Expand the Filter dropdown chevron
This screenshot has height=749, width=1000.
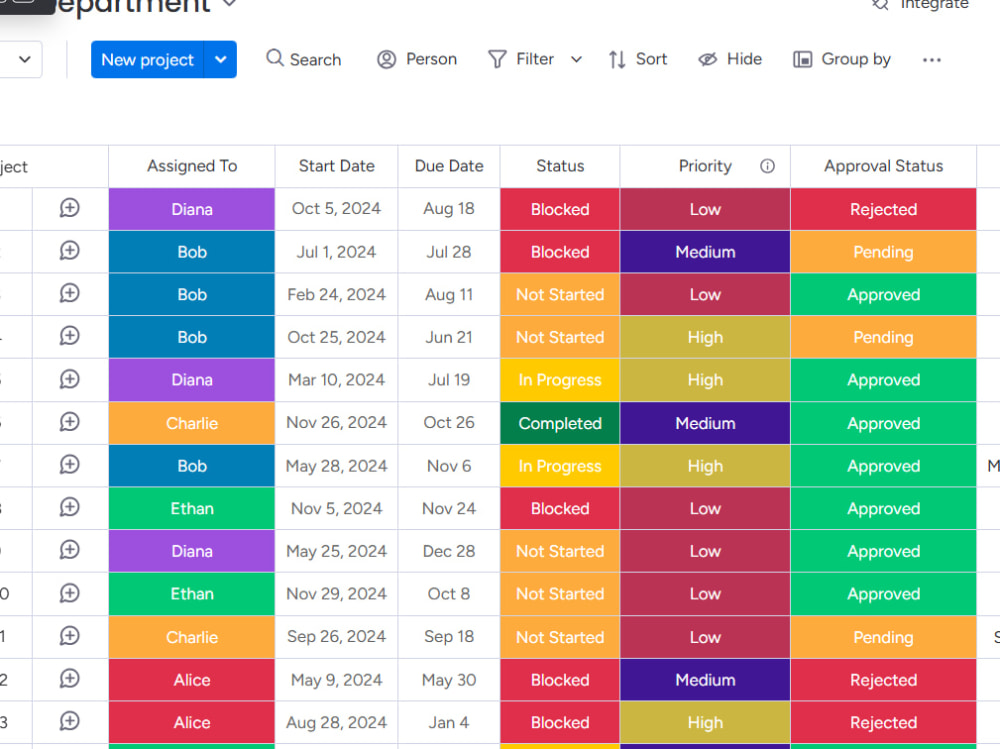click(x=577, y=59)
